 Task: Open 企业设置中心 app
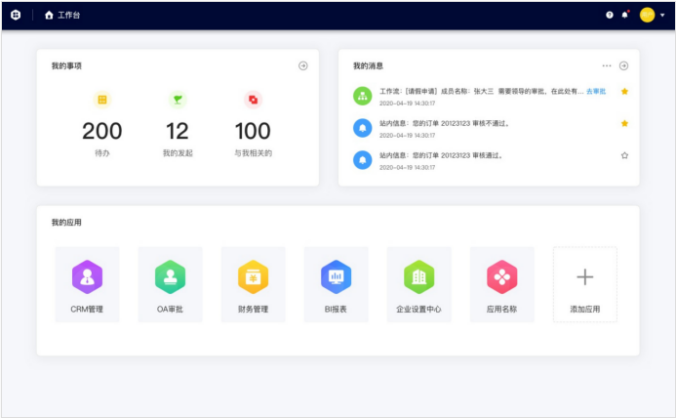coord(419,277)
